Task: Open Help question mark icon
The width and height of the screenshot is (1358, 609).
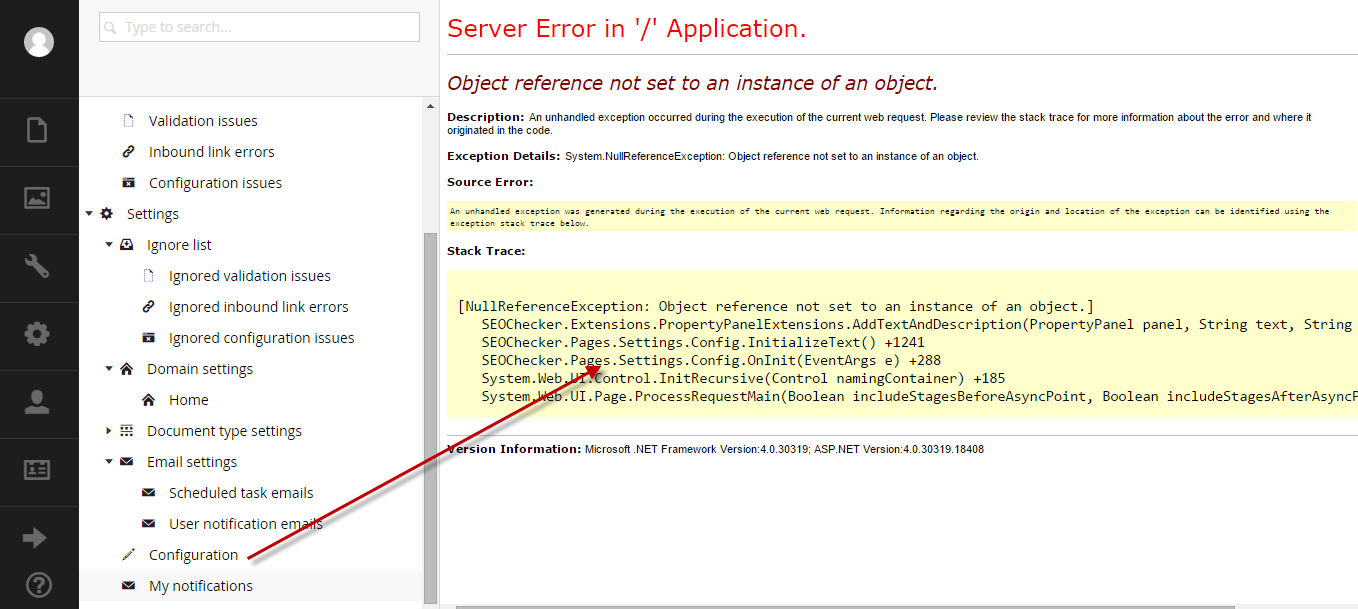Action: pos(37,585)
